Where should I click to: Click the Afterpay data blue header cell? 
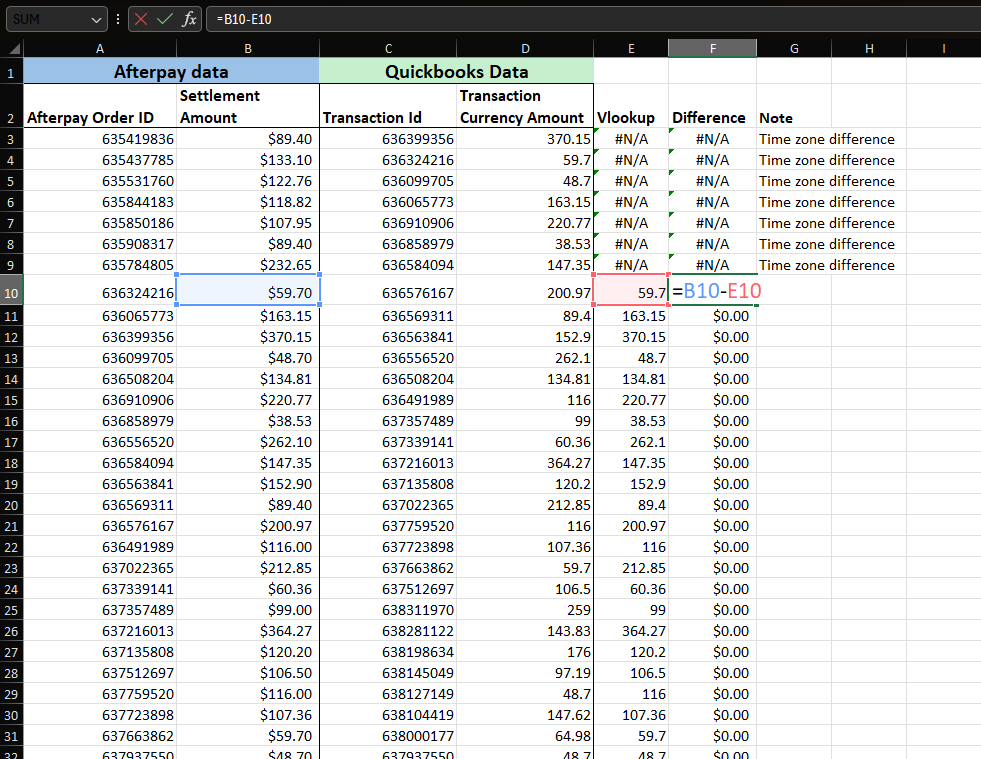click(171, 71)
